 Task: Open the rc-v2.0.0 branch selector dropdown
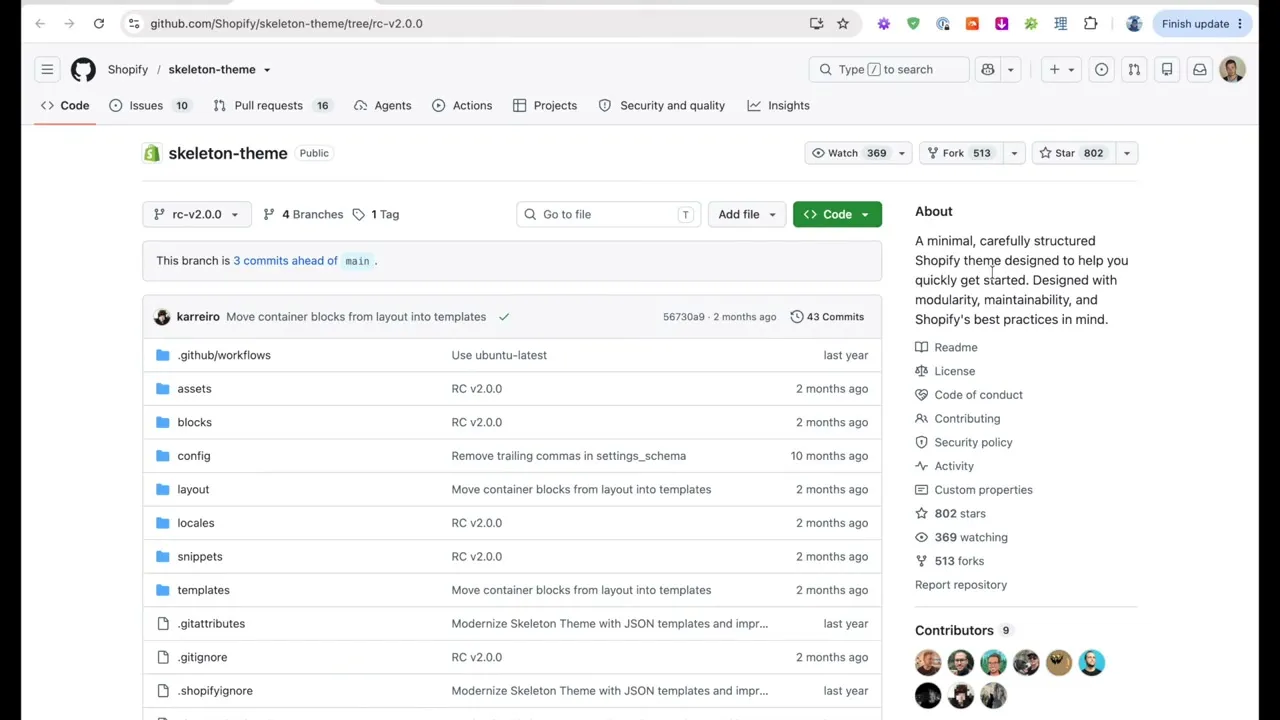click(196, 214)
